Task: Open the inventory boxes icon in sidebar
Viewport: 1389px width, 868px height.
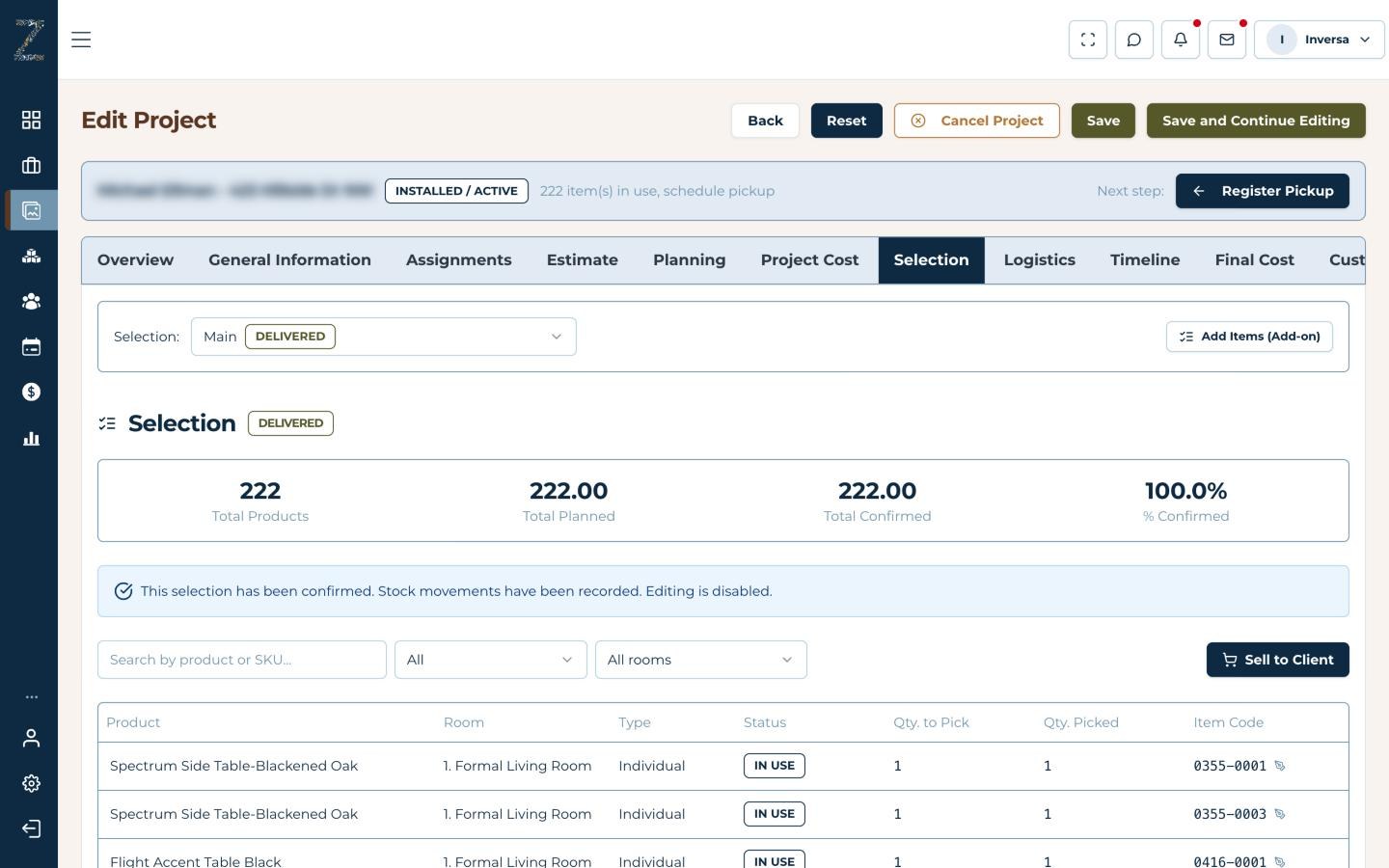Action: tap(31, 256)
